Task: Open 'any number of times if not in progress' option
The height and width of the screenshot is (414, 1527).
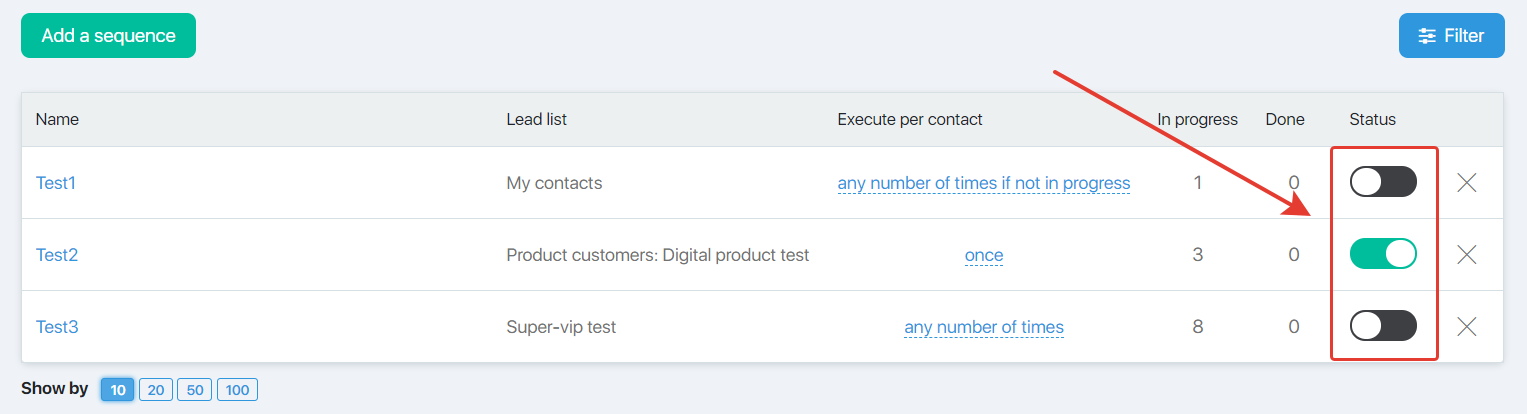Action: tap(984, 183)
